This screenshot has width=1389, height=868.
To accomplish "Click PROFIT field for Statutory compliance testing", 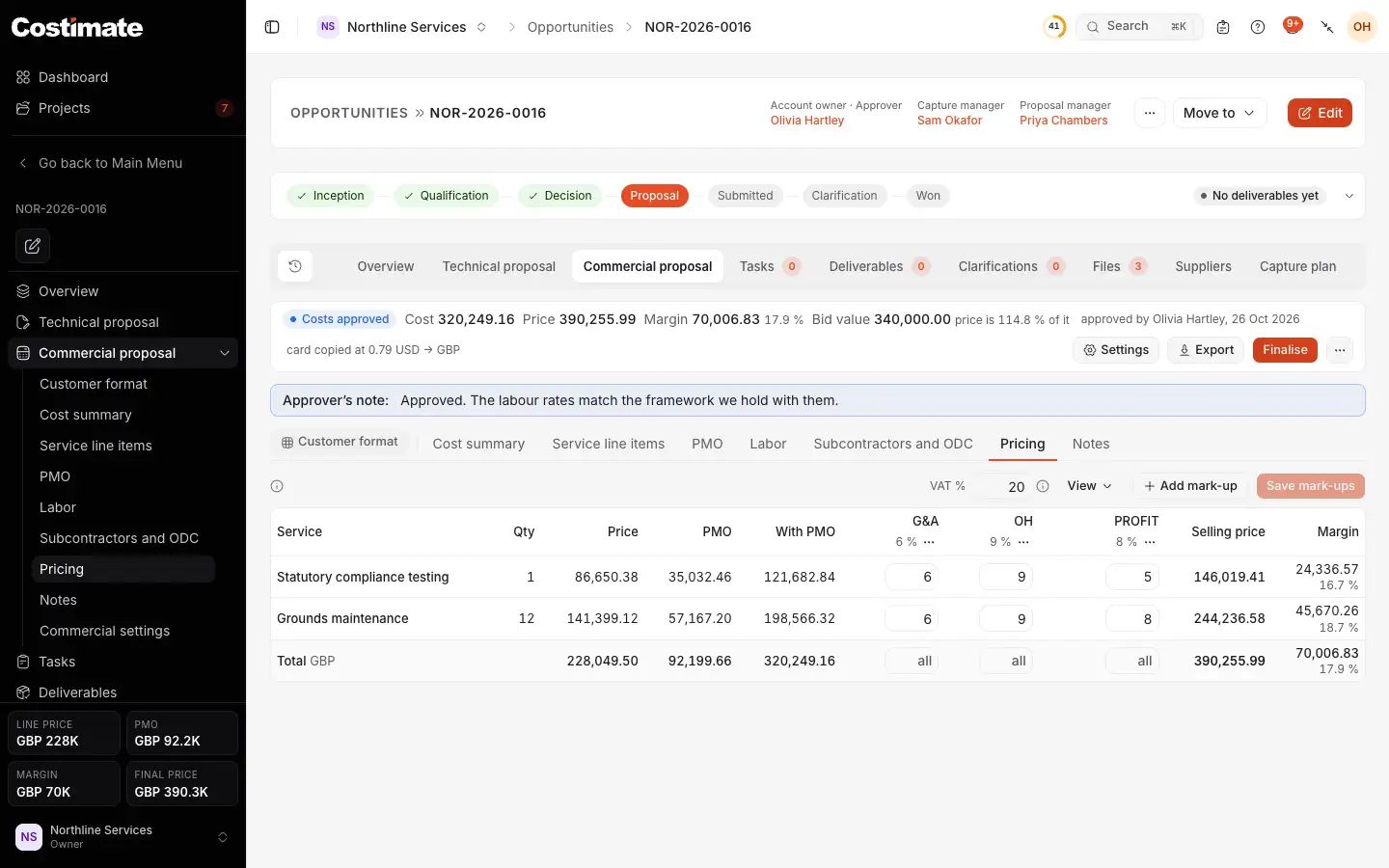I will [1131, 577].
